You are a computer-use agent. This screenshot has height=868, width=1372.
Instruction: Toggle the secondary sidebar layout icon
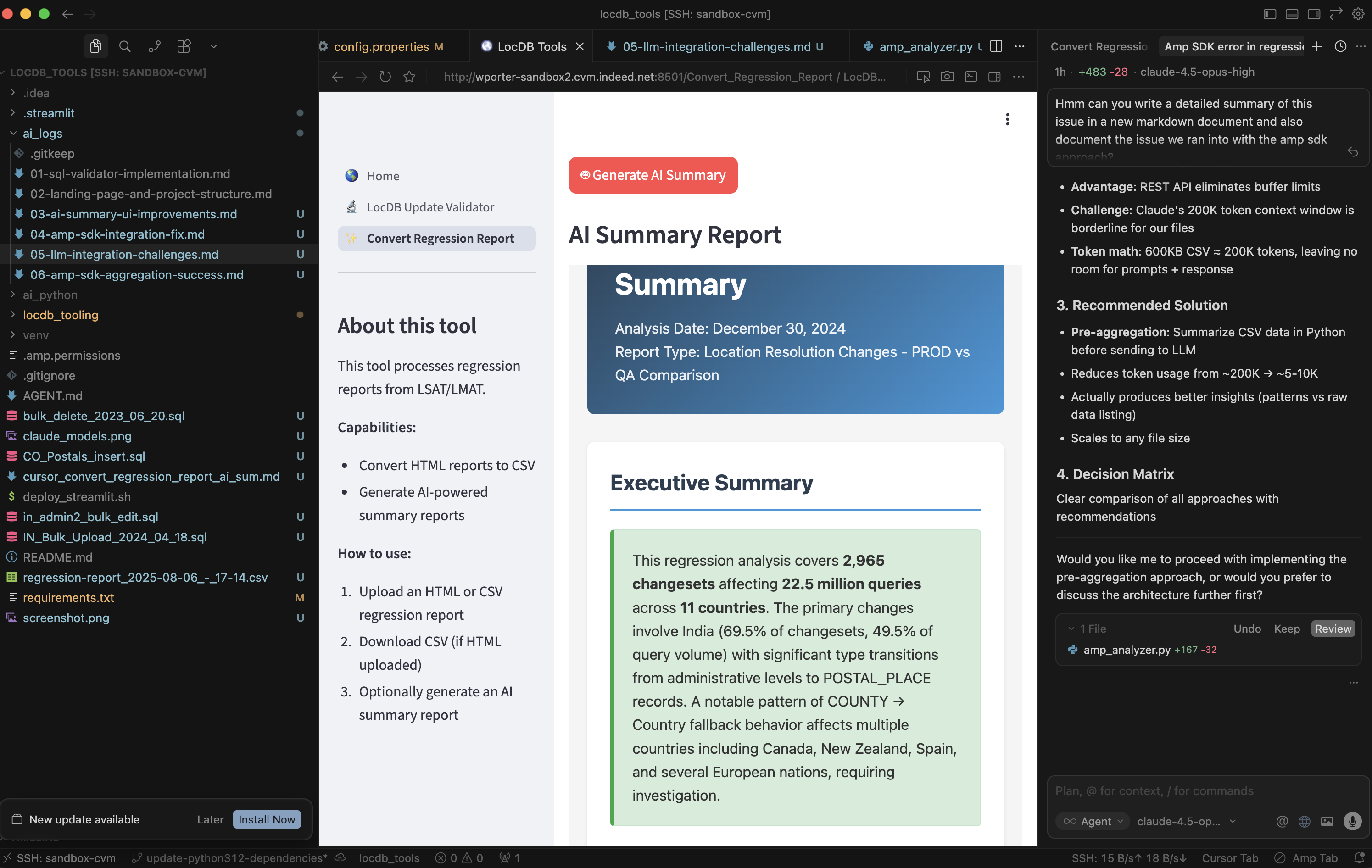[1314, 14]
